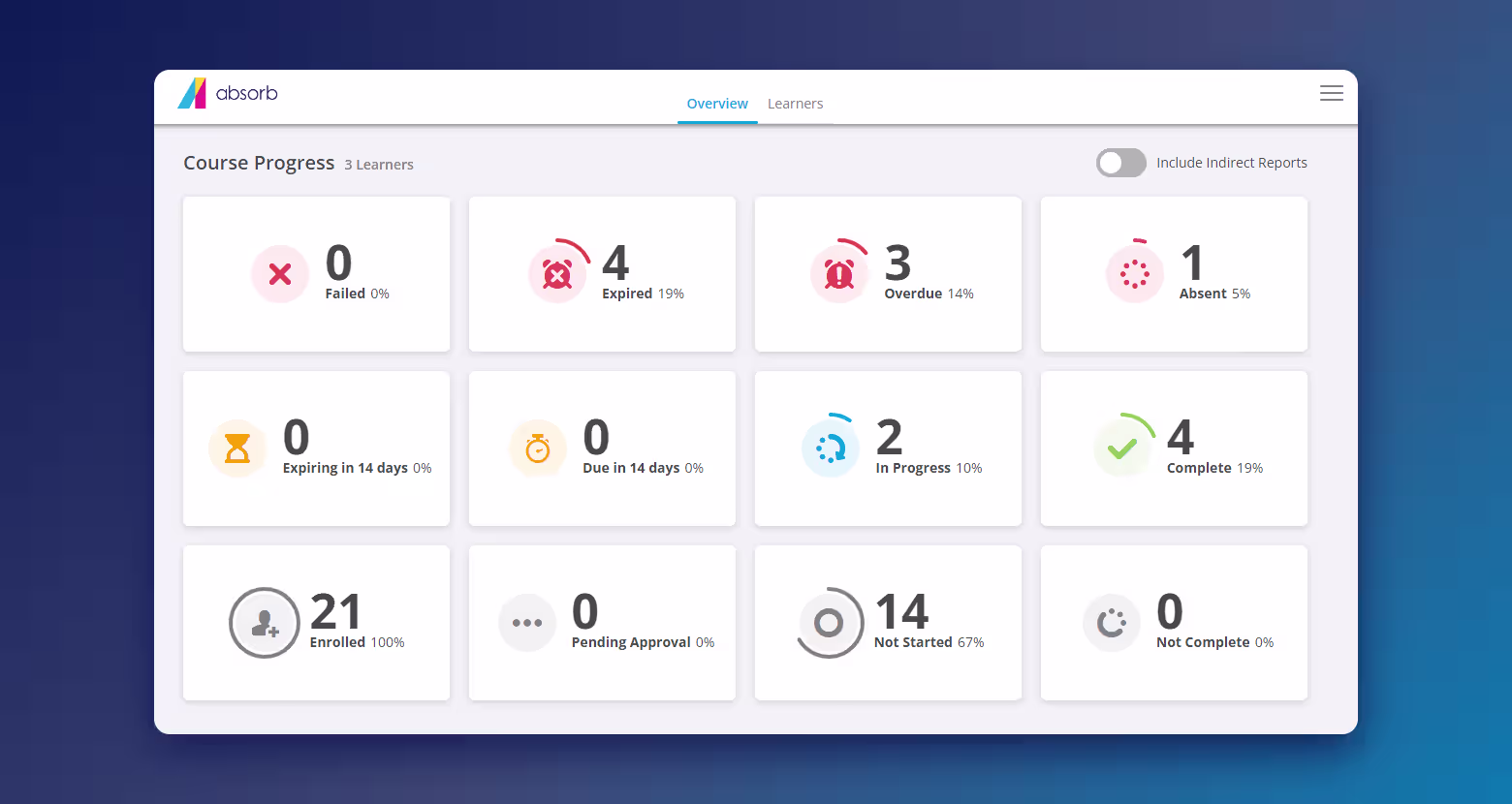Click the Due in 14 days stopwatch icon

[538, 448]
